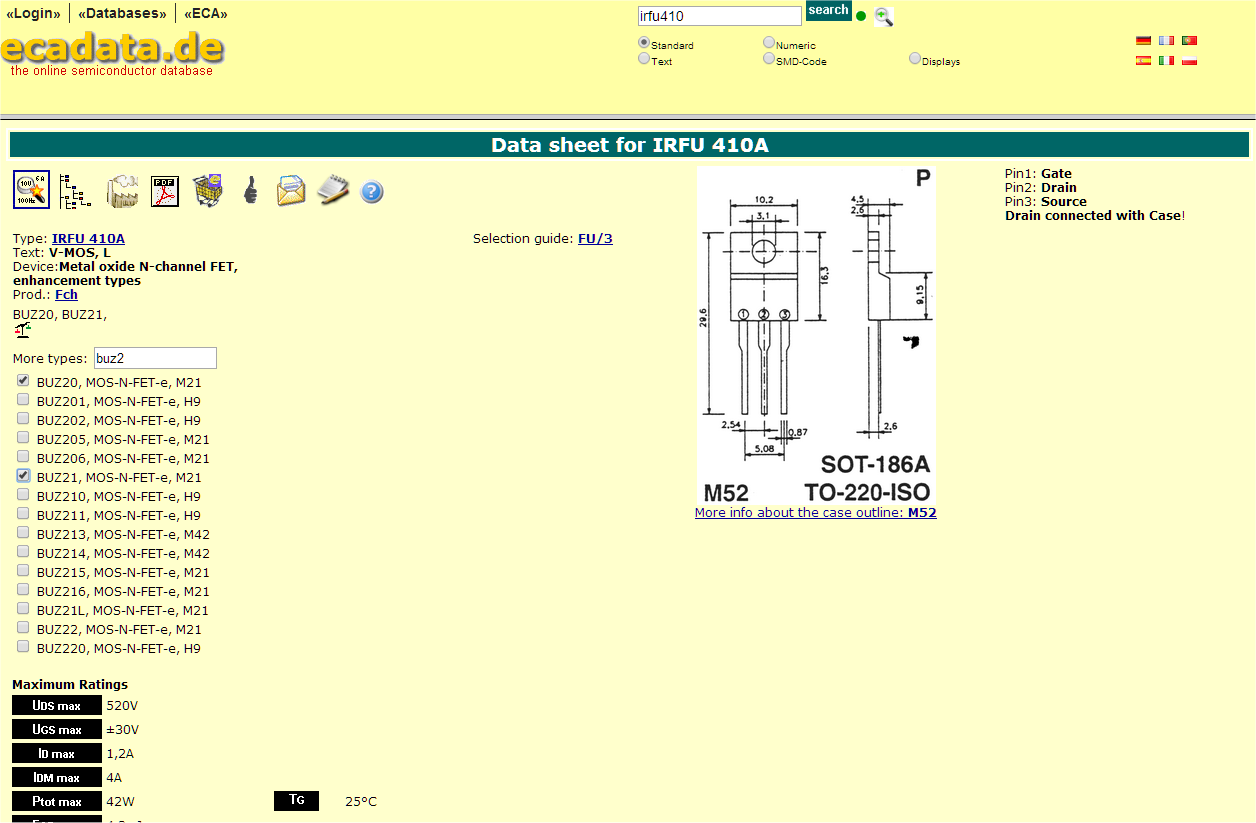Check the BUZ210 checkbox
The height and width of the screenshot is (823, 1256).
coord(23,495)
